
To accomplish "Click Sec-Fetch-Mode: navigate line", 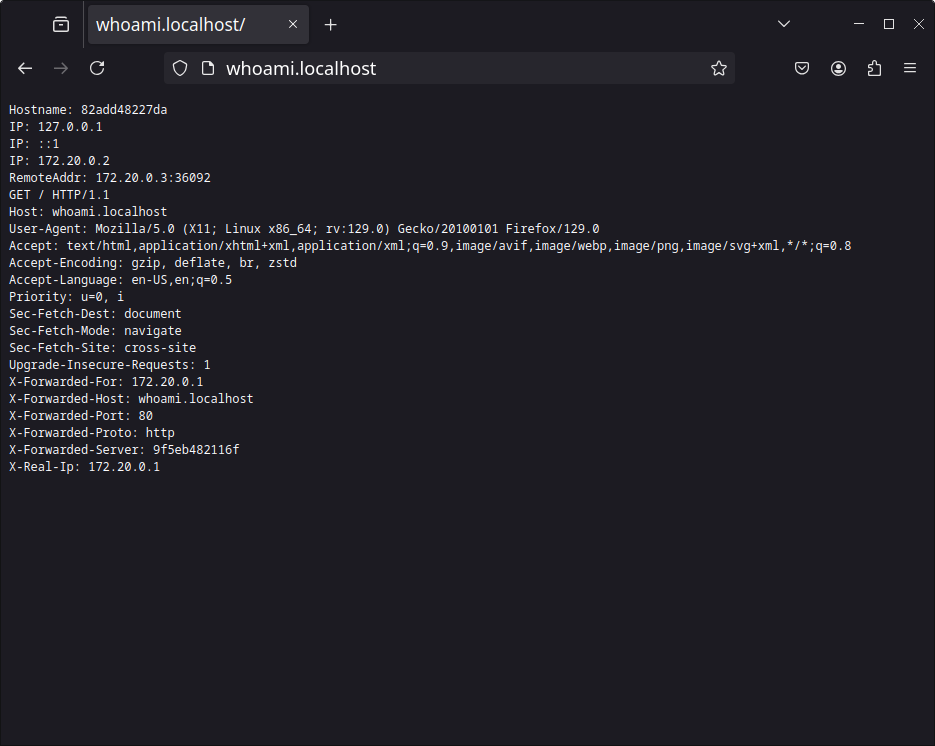I will [95, 331].
